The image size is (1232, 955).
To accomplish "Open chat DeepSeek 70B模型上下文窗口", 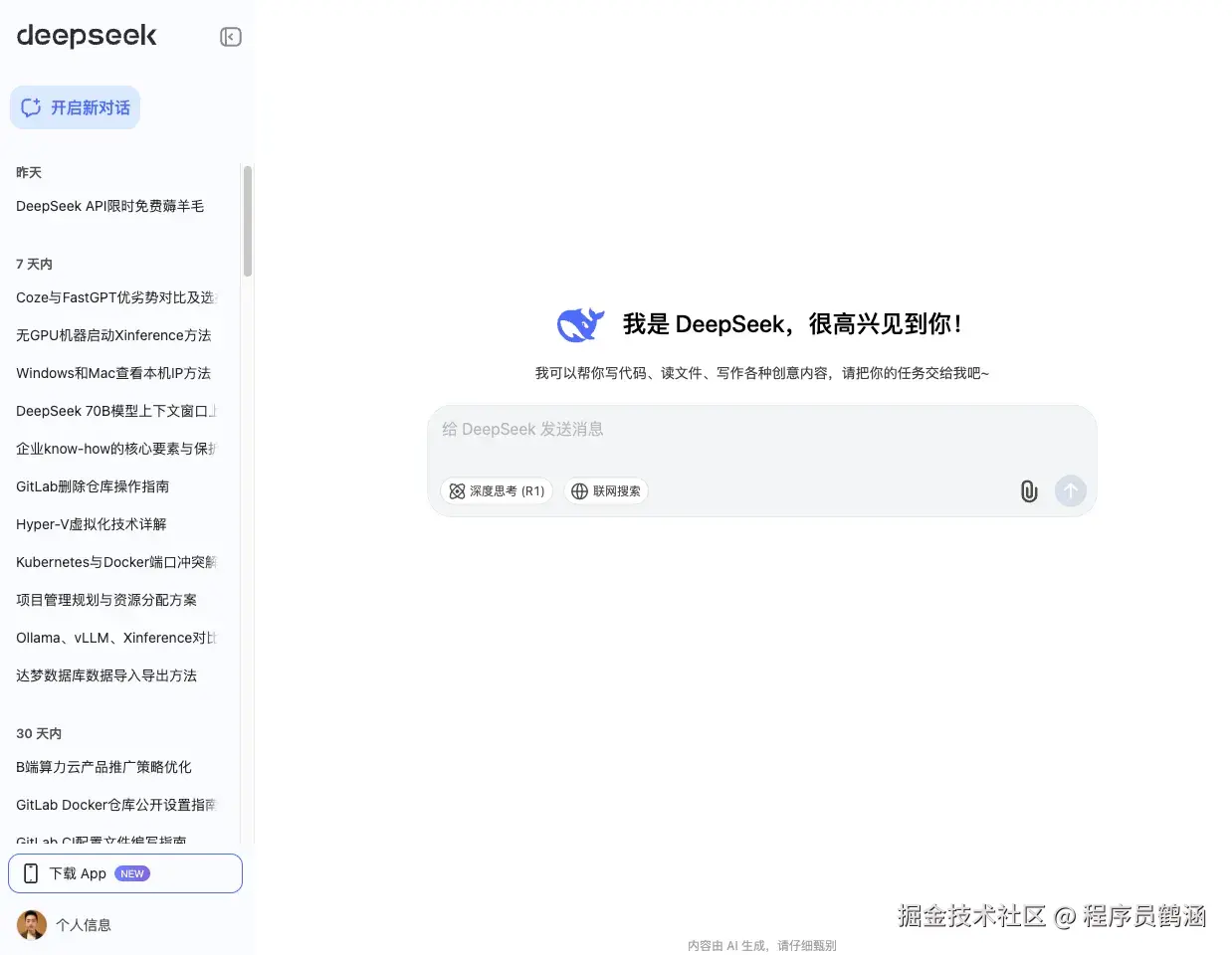I will coord(115,411).
